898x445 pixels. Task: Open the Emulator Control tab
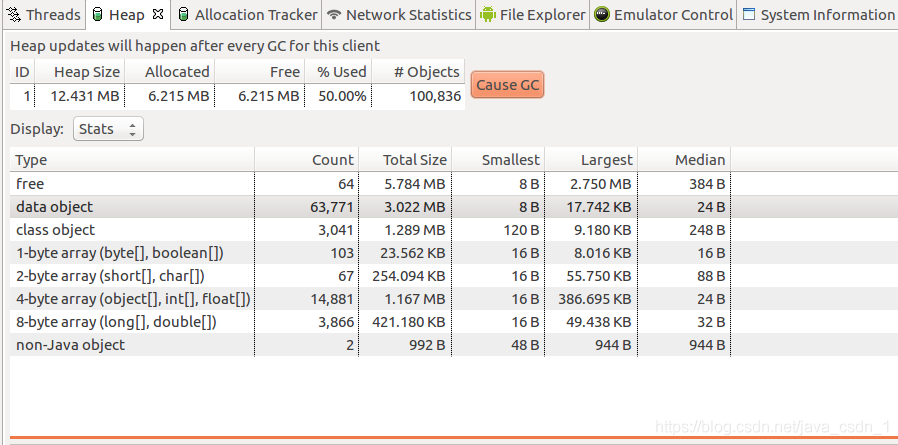pyautogui.click(x=663, y=15)
